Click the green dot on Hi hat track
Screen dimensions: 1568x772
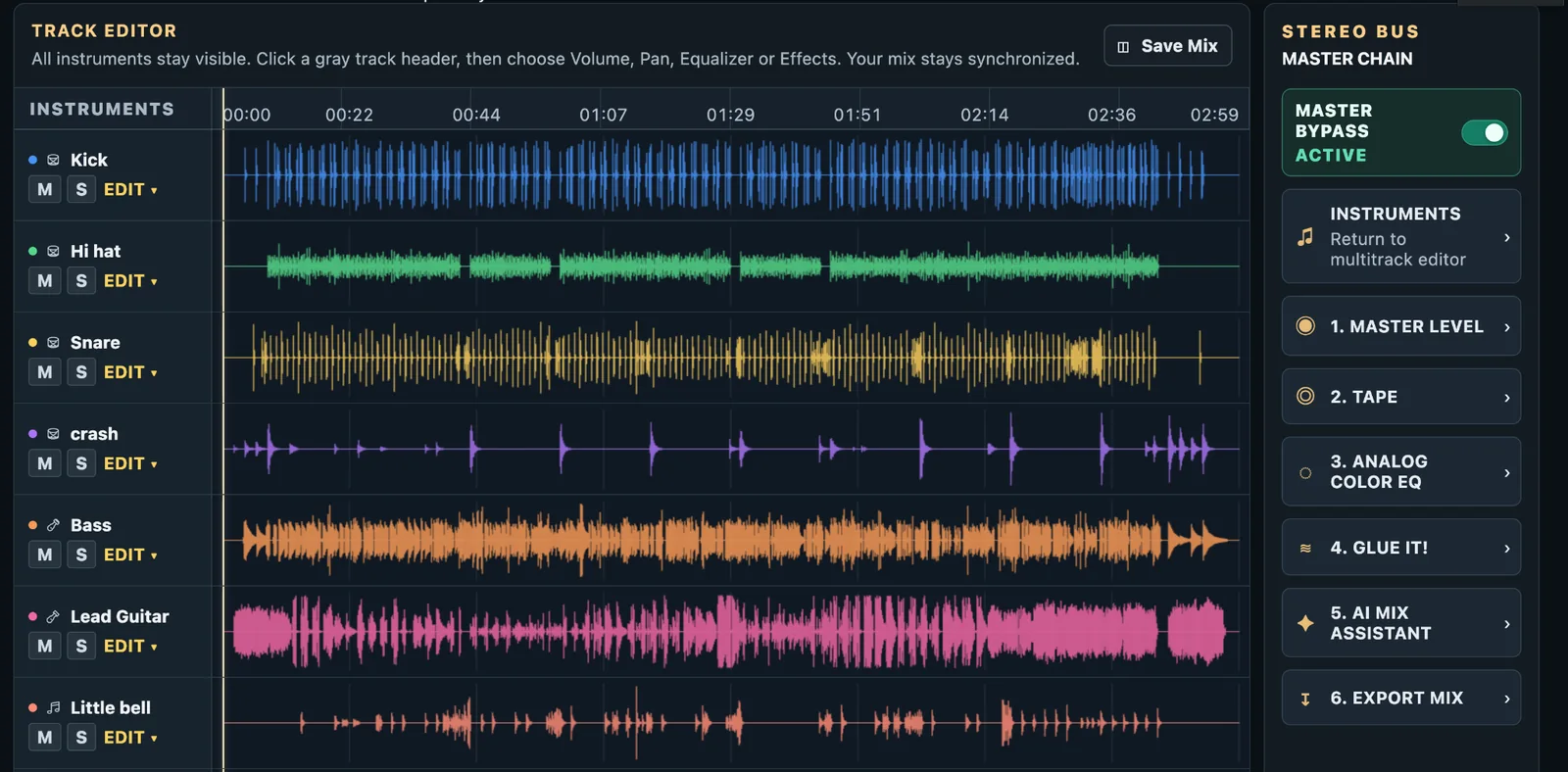pos(32,251)
